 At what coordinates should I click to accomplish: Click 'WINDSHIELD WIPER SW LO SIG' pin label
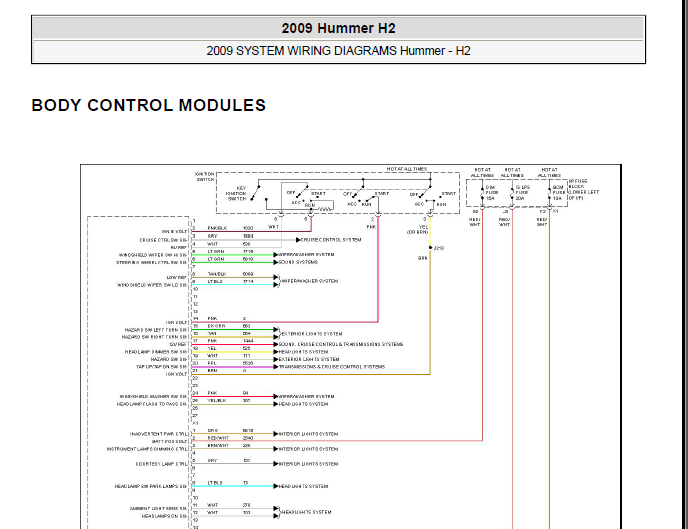click(x=152, y=285)
